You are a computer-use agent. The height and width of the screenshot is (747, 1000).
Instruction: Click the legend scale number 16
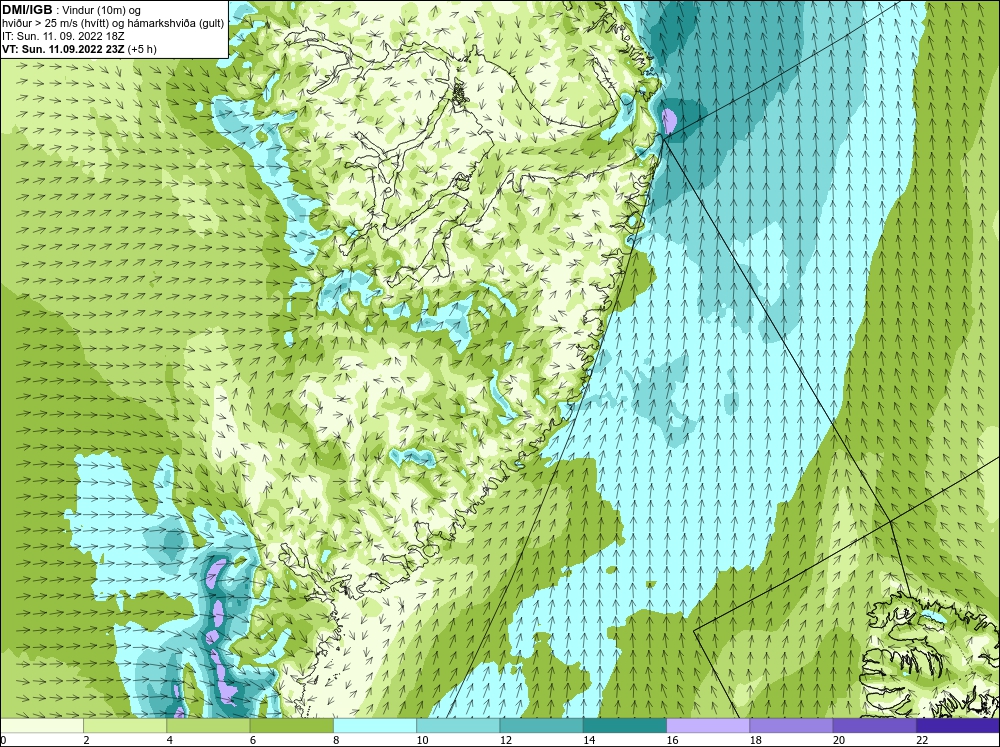tap(672, 740)
